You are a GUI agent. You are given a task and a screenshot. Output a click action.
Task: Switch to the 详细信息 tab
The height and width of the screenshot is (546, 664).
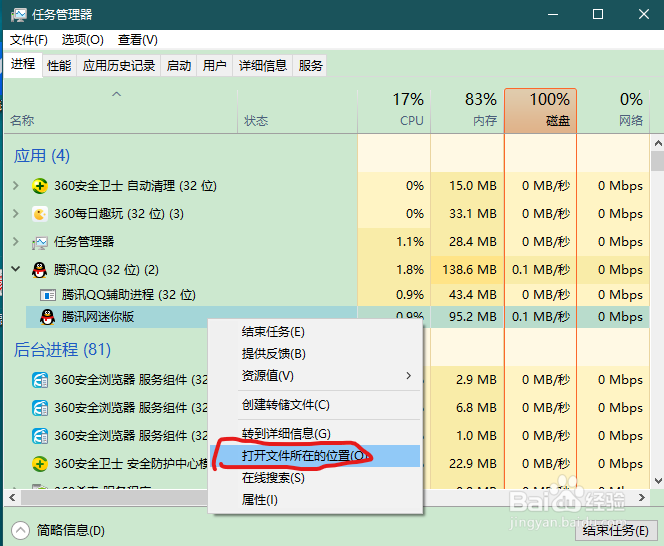263,66
